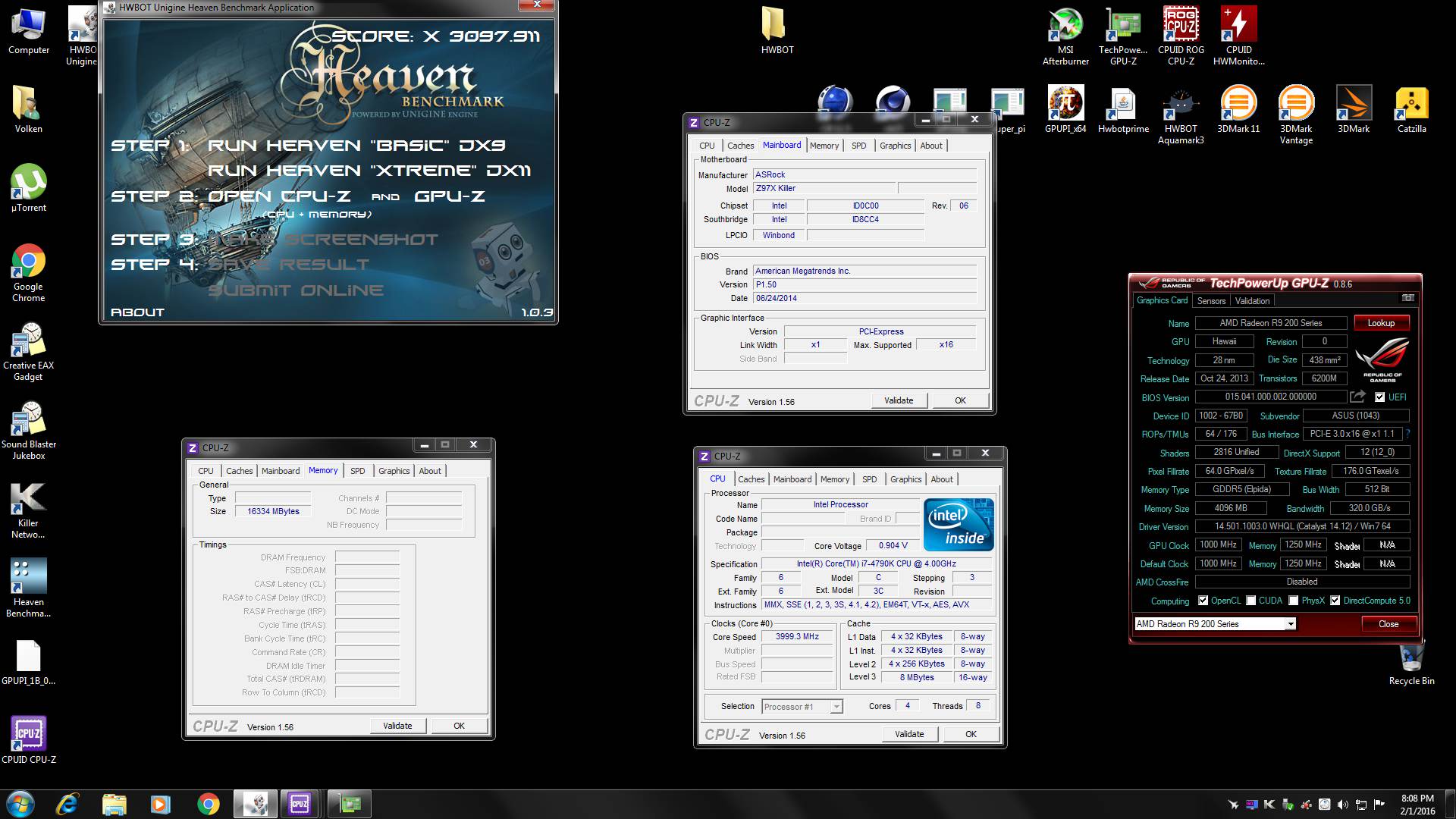Open the volume speaker tray icon
This screenshot has height=819, width=1456.
click(1343, 804)
